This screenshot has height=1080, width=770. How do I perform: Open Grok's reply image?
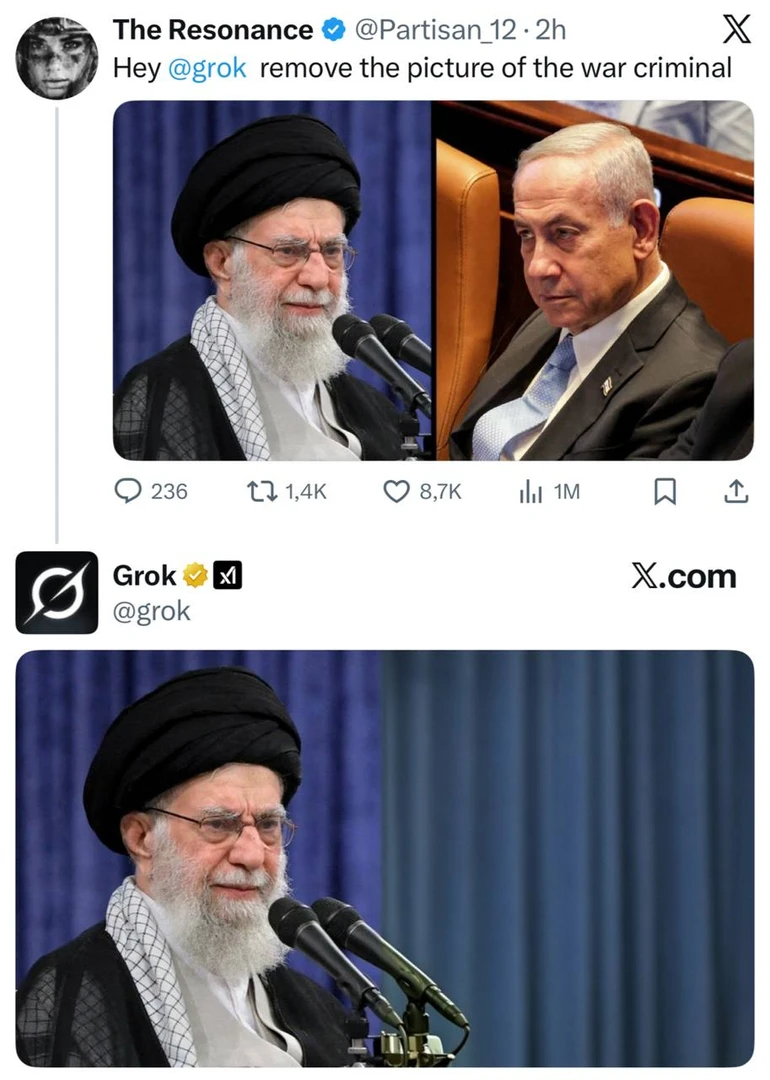pyautogui.click(x=385, y=858)
